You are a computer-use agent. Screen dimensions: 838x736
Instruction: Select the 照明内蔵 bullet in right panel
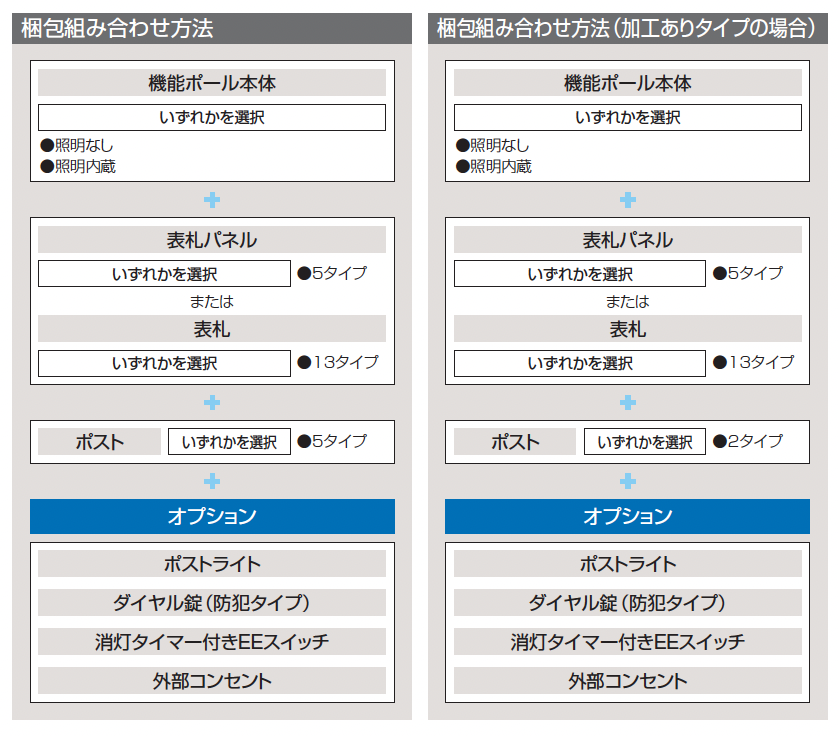(x=494, y=166)
